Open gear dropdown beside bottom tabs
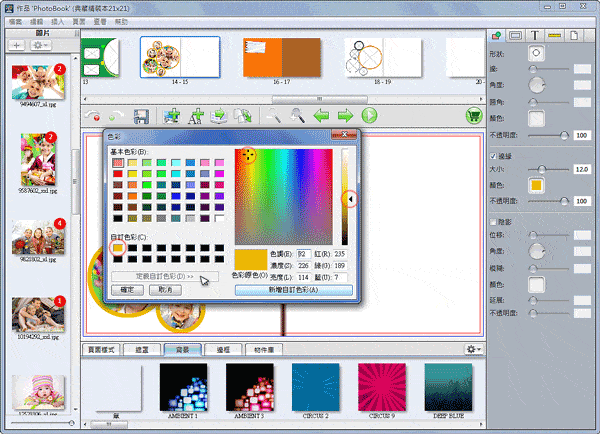This screenshot has height=434, width=600. tap(472, 349)
